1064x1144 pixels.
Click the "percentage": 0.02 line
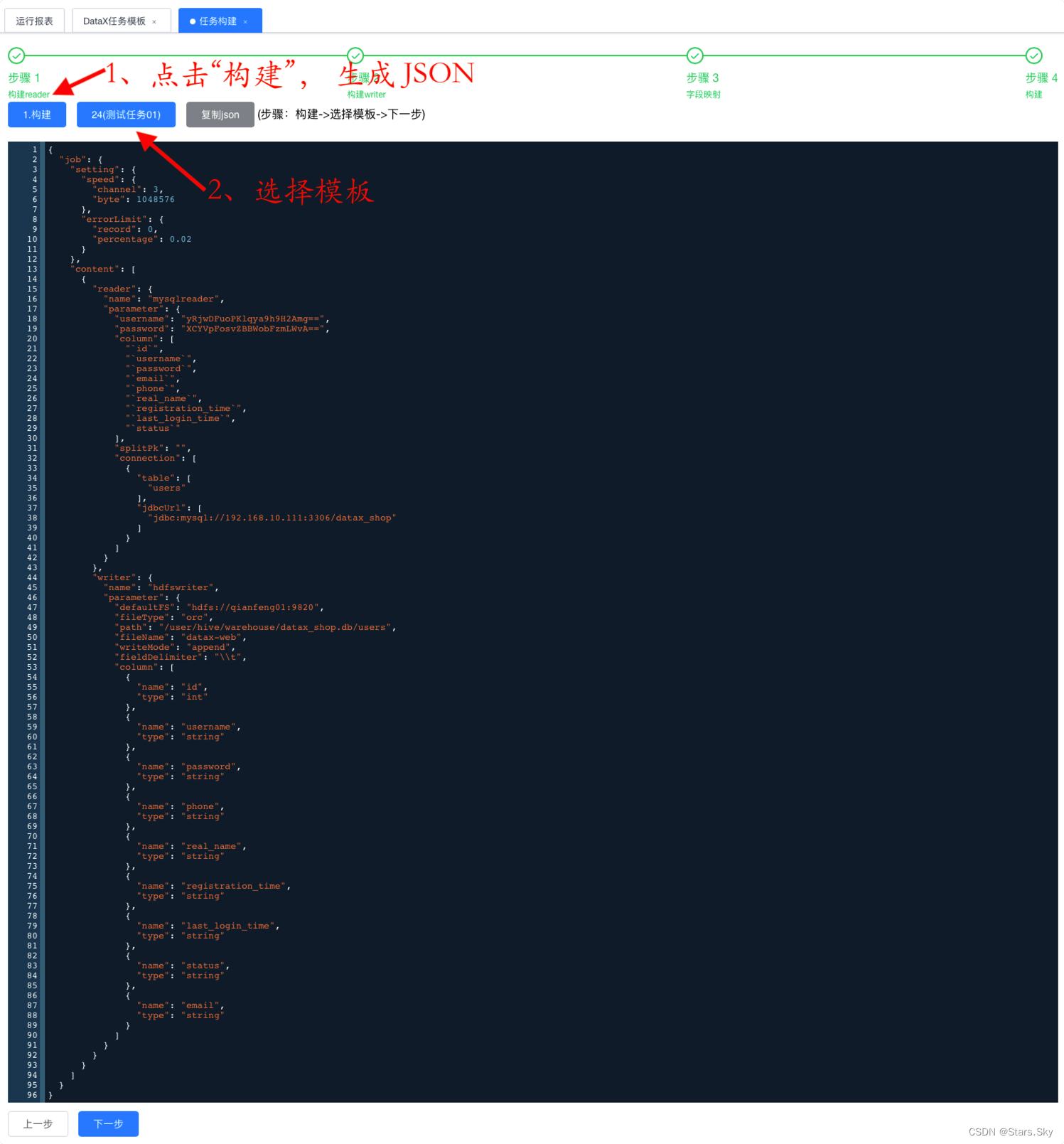(x=142, y=239)
